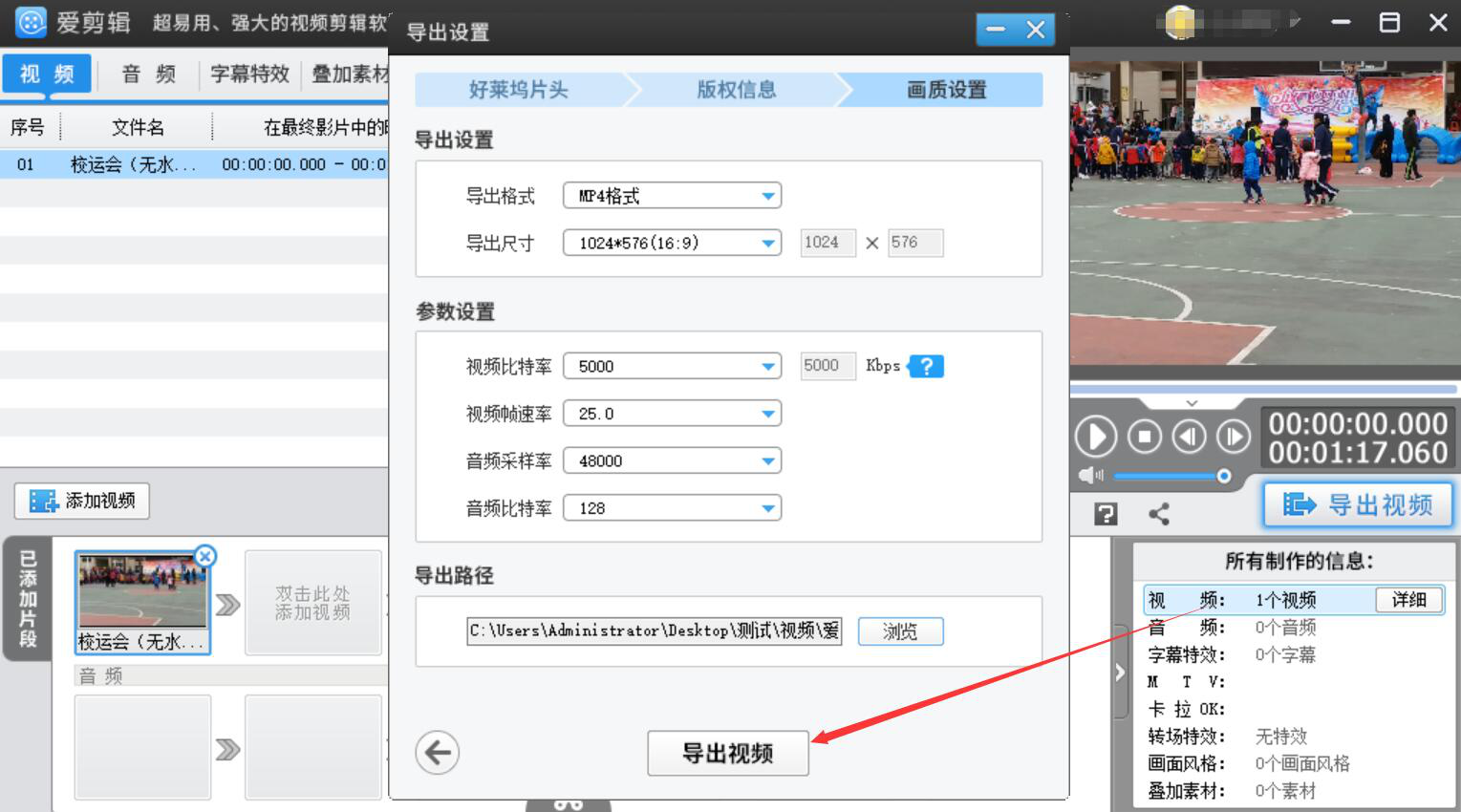Close the 导出设置 dialog
The height and width of the screenshot is (812, 1461).
[1036, 30]
